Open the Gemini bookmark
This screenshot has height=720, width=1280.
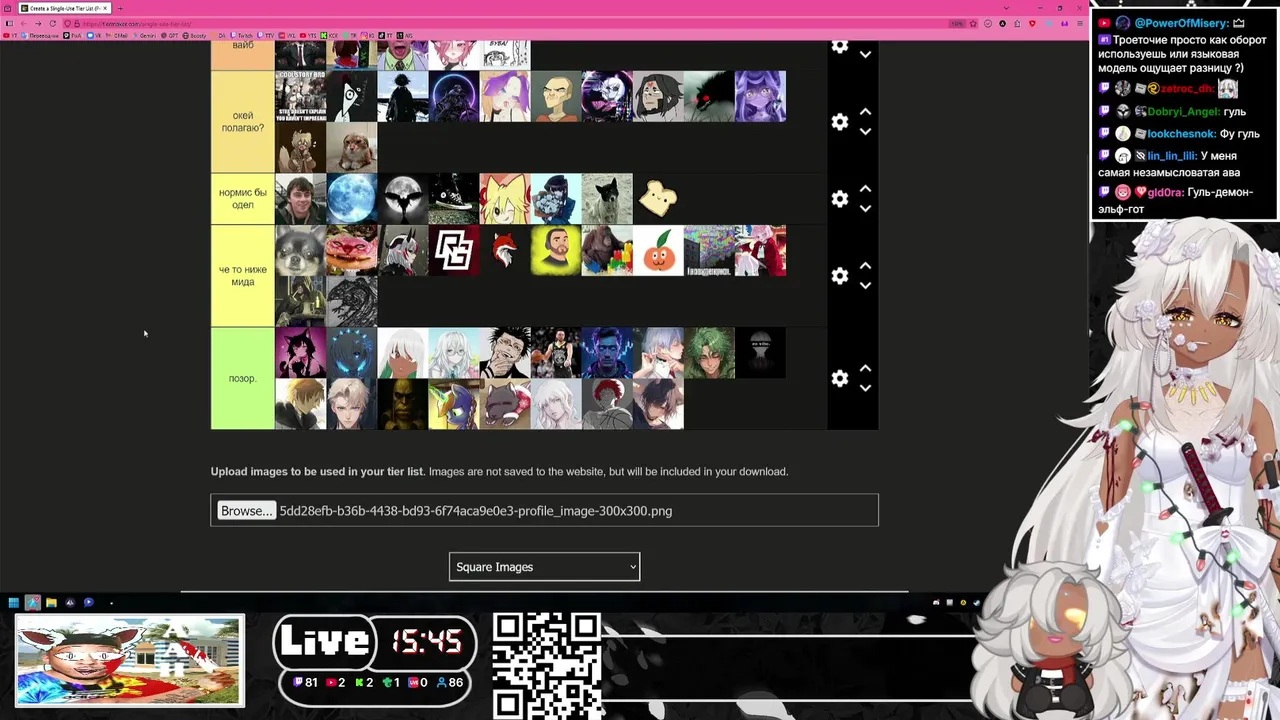click(x=145, y=35)
